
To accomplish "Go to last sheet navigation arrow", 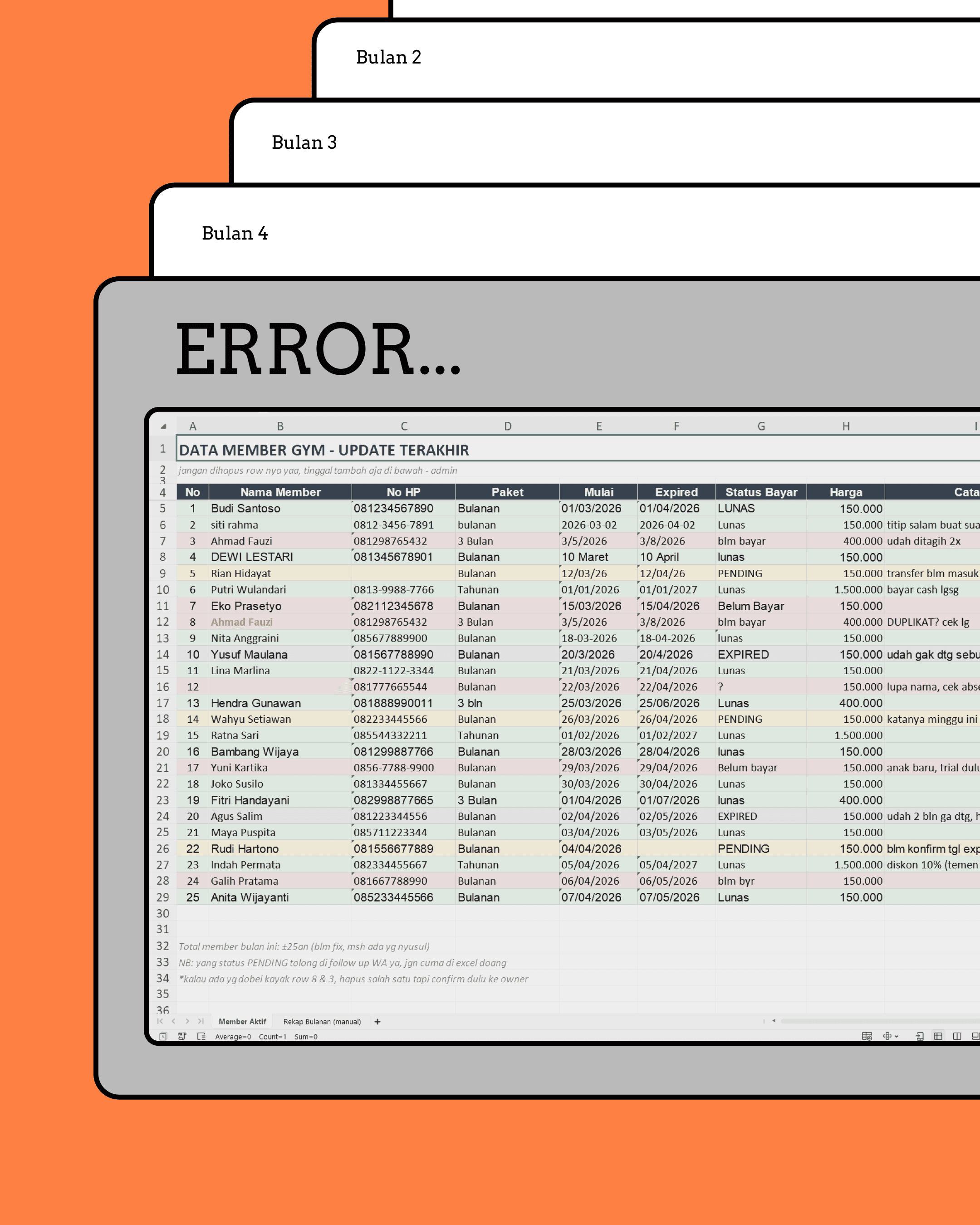I will pyautogui.click(x=201, y=1021).
